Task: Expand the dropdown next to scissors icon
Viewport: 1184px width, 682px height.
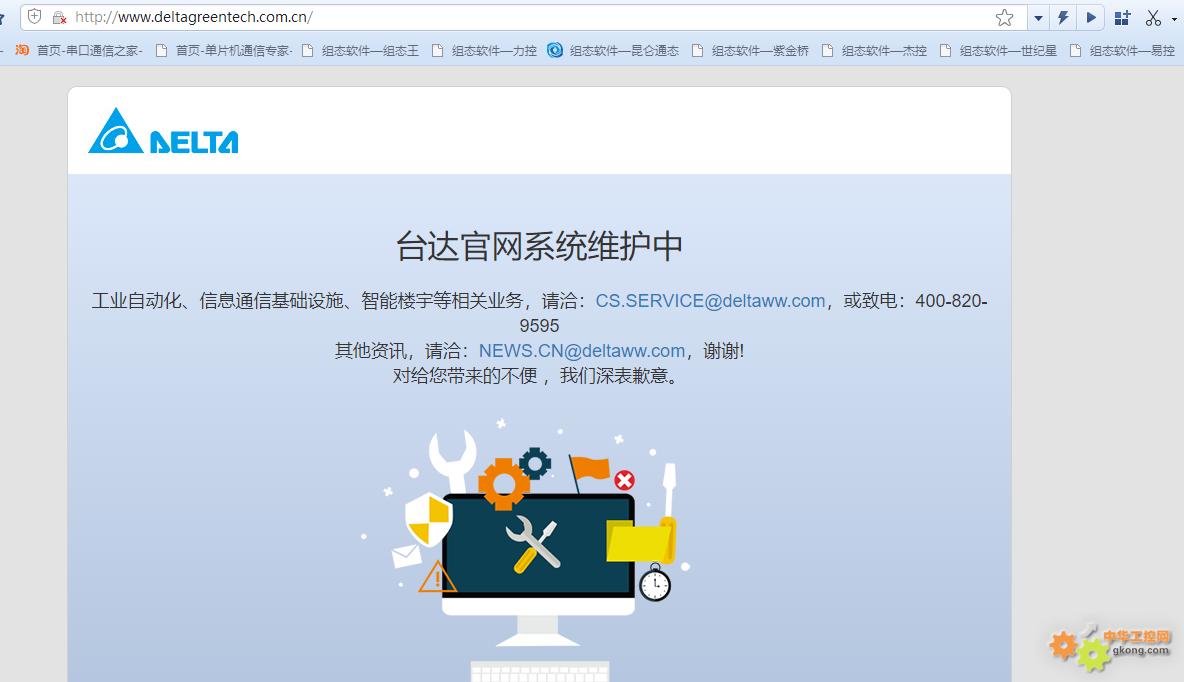Action: tap(1174, 19)
